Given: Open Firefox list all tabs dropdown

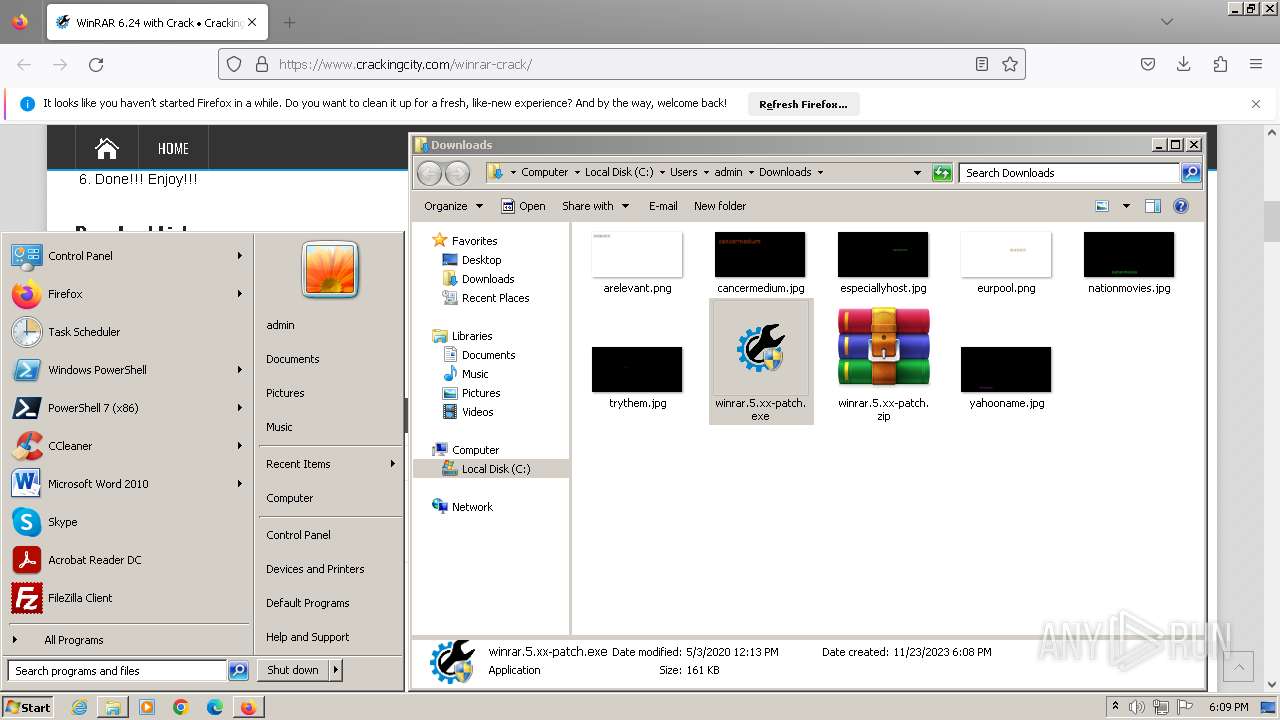Looking at the screenshot, I should [x=1166, y=21].
